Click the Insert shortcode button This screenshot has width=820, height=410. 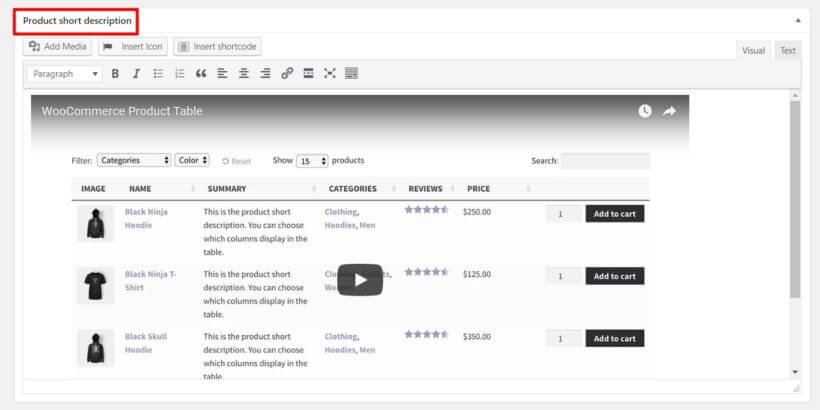[218, 47]
